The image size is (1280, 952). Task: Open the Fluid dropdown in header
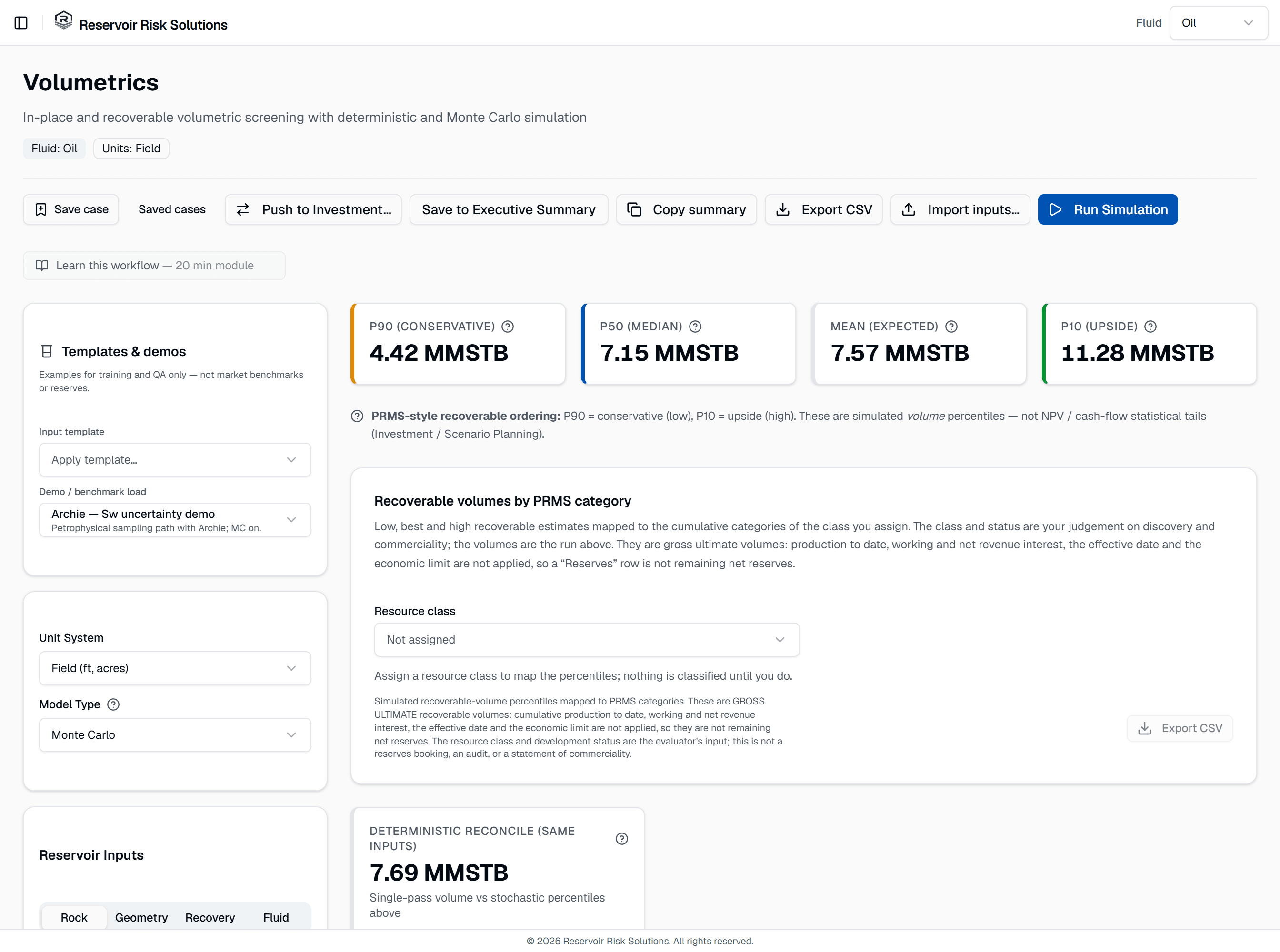1218,23
